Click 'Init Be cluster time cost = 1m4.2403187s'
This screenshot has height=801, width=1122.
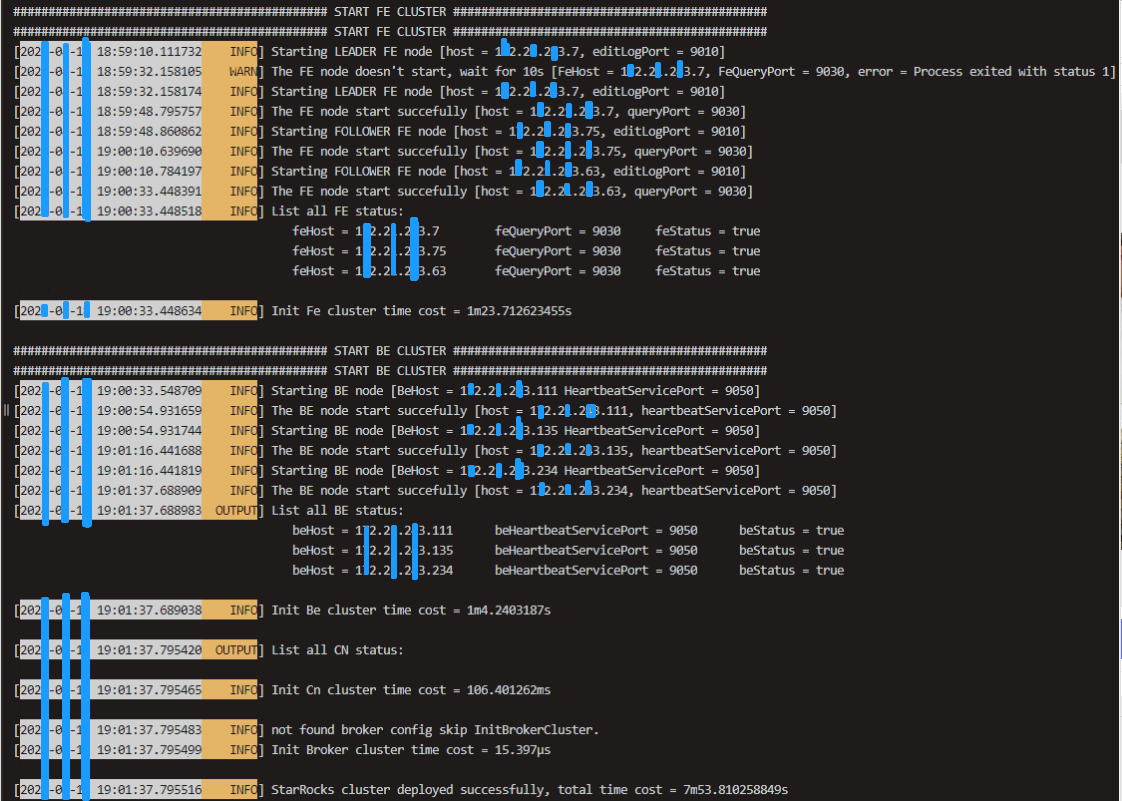pos(411,611)
